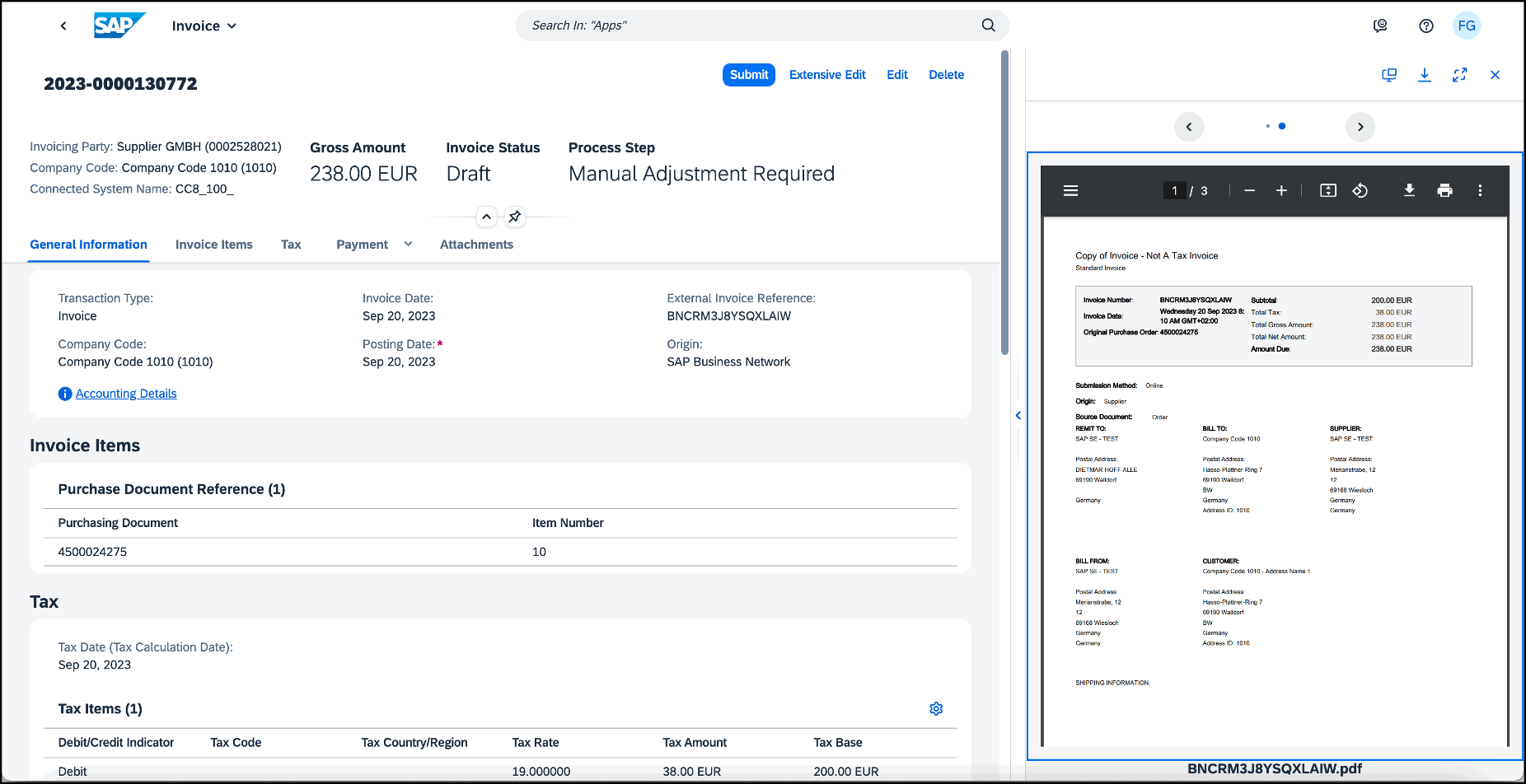Click the Edit button

[897, 75]
